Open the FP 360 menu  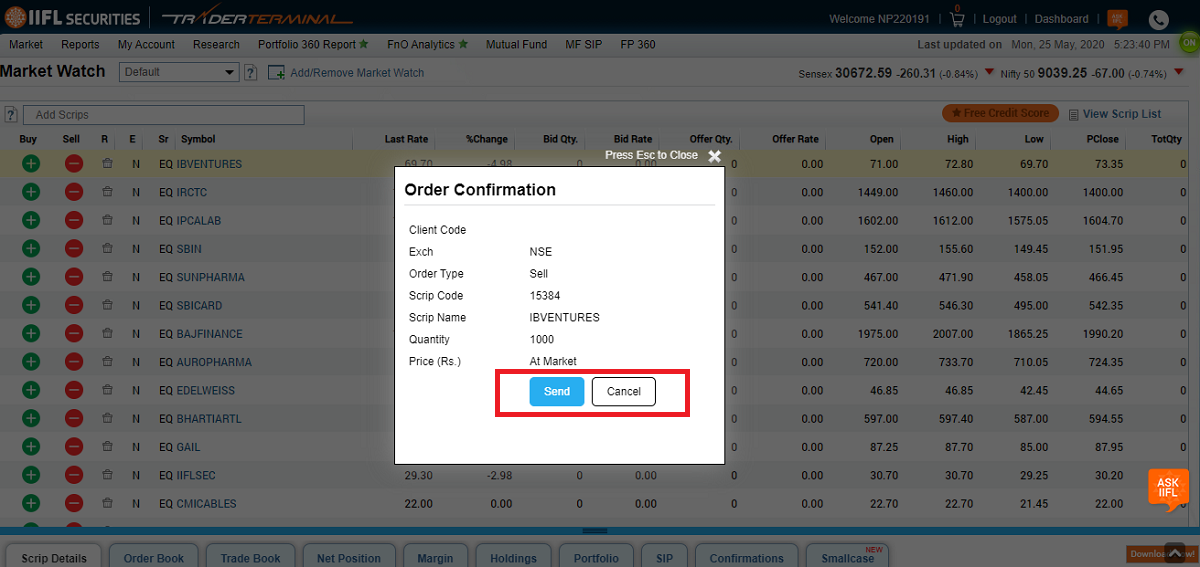click(638, 44)
